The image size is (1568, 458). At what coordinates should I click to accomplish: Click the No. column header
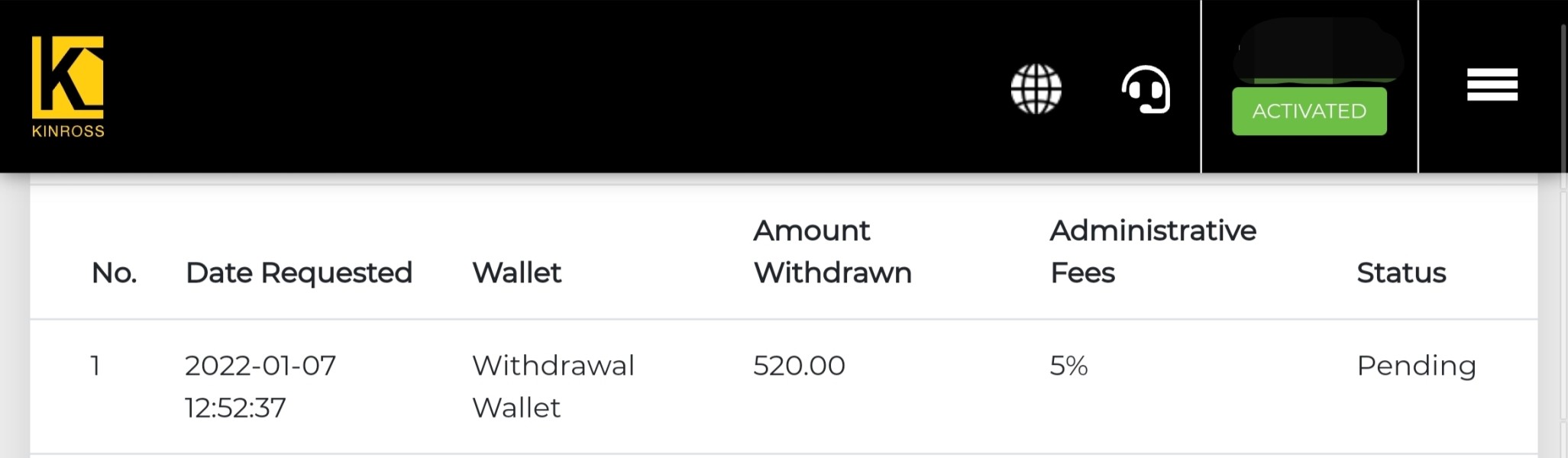pyautogui.click(x=114, y=273)
